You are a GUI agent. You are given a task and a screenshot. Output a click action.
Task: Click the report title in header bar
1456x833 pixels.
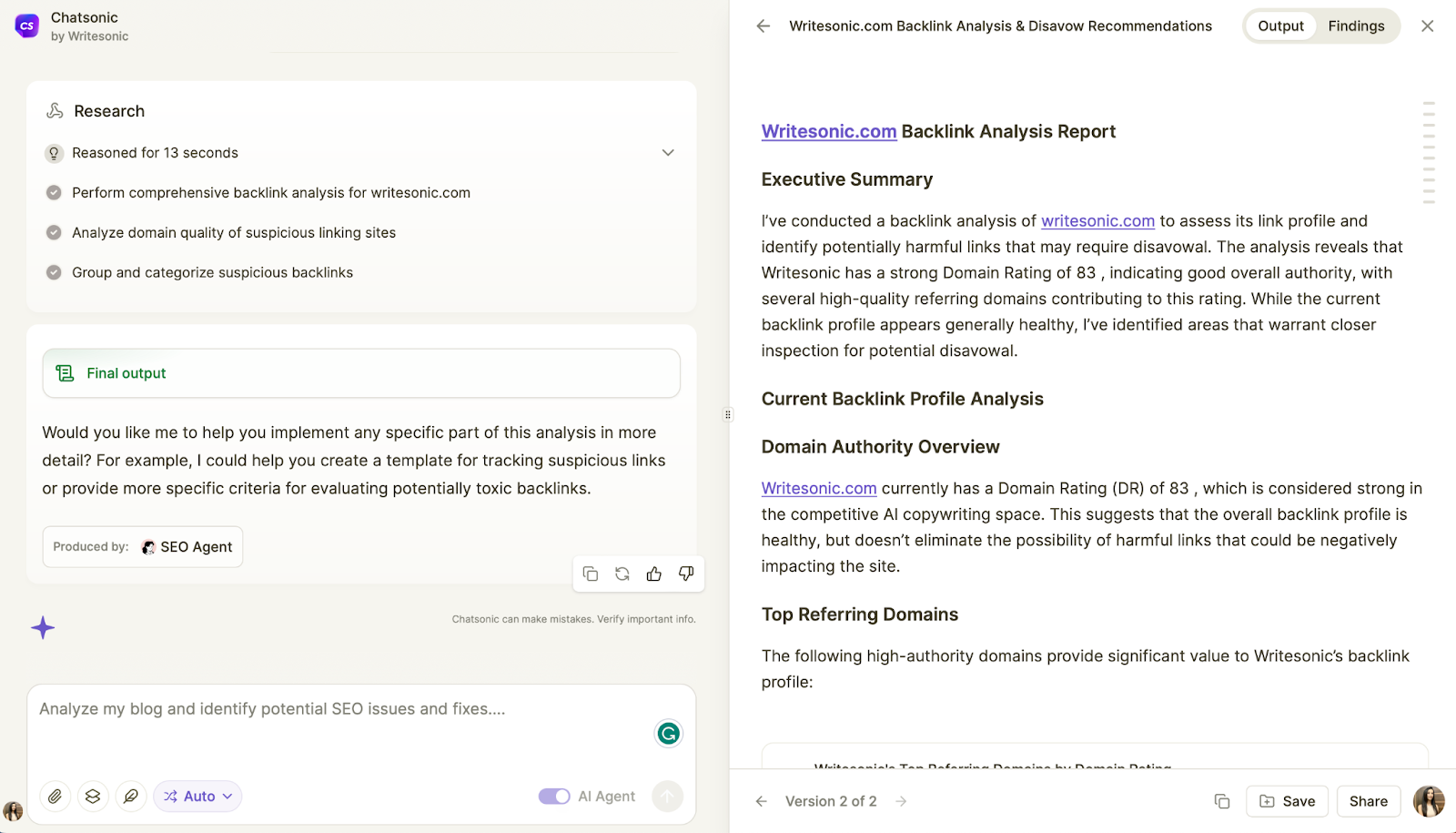(1000, 26)
